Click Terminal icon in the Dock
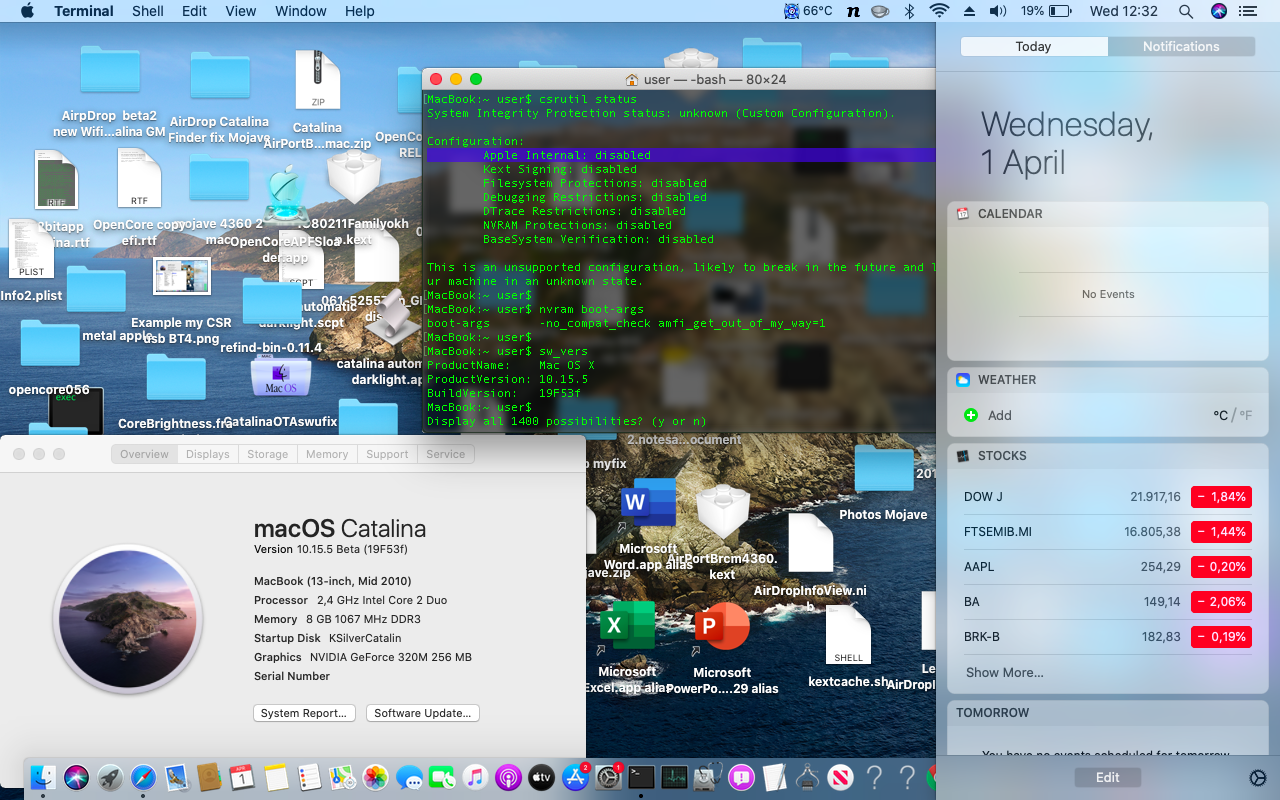The width and height of the screenshot is (1280, 800). [x=641, y=777]
